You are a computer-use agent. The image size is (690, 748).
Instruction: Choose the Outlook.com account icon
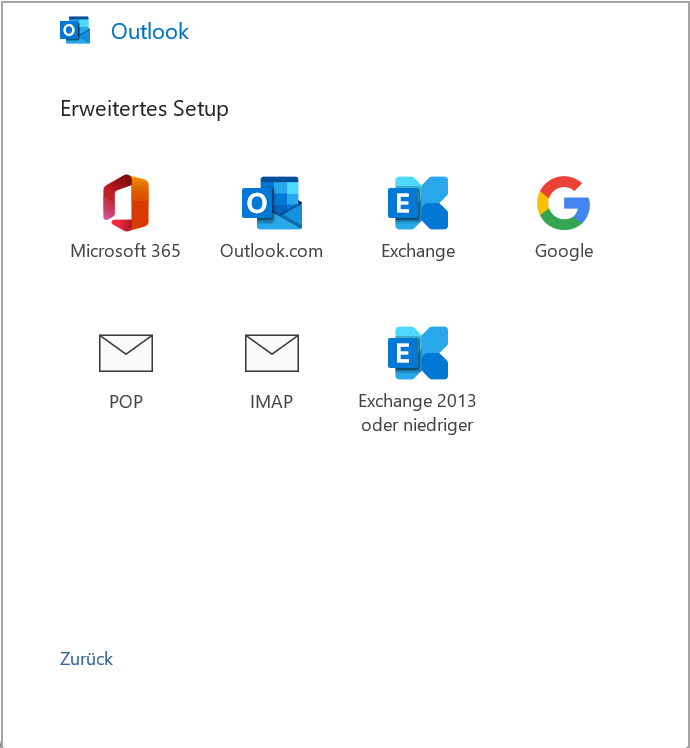pos(271,202)
